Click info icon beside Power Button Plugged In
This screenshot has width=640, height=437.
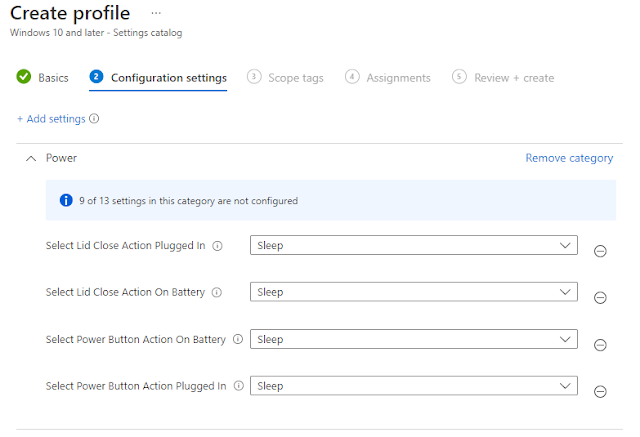point(238,386)
